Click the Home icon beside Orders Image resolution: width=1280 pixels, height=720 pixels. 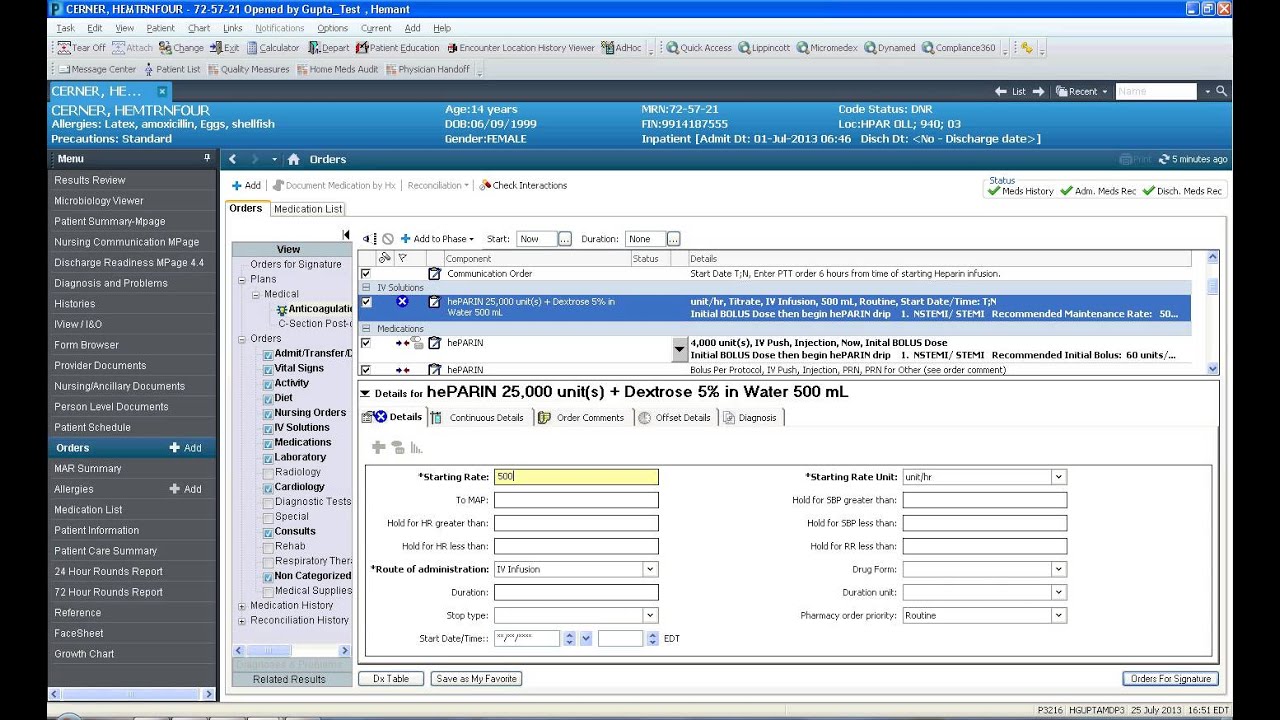[x=293, y=159]
